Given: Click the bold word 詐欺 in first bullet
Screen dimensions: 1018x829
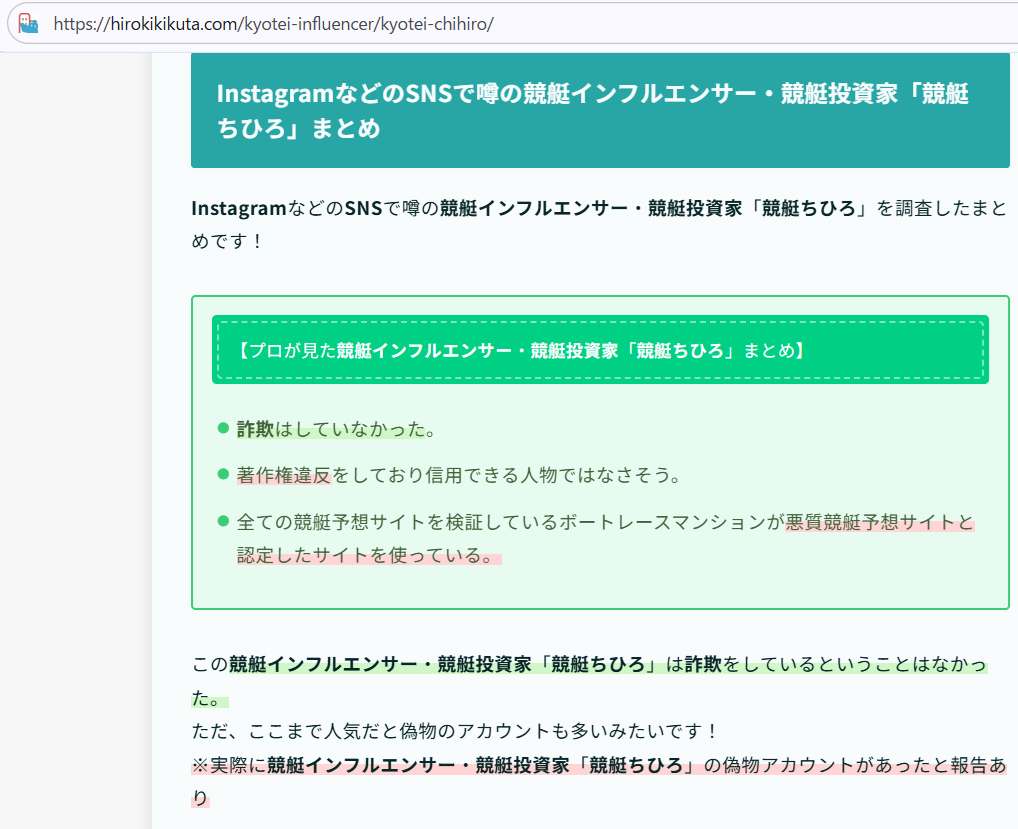Looking at the screenshot, I should click(x=255, y=429).
